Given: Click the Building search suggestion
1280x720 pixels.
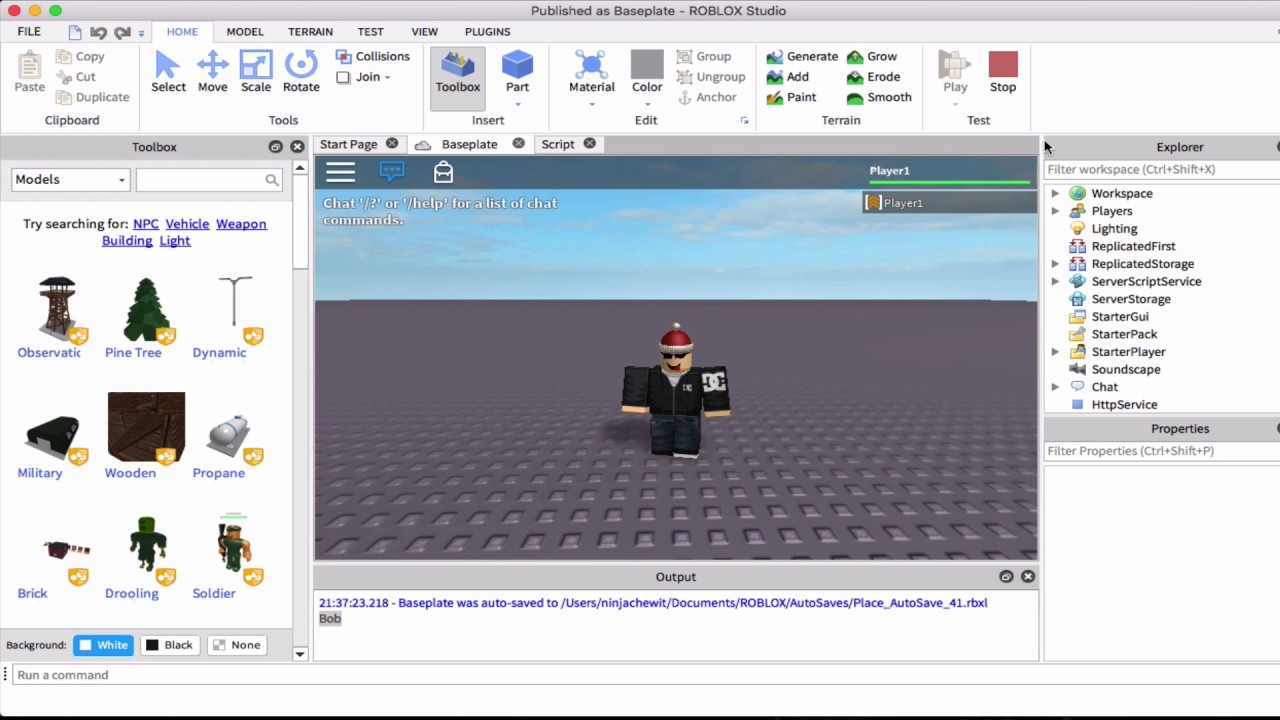Looking at the screenshot, I should [127, 241].
